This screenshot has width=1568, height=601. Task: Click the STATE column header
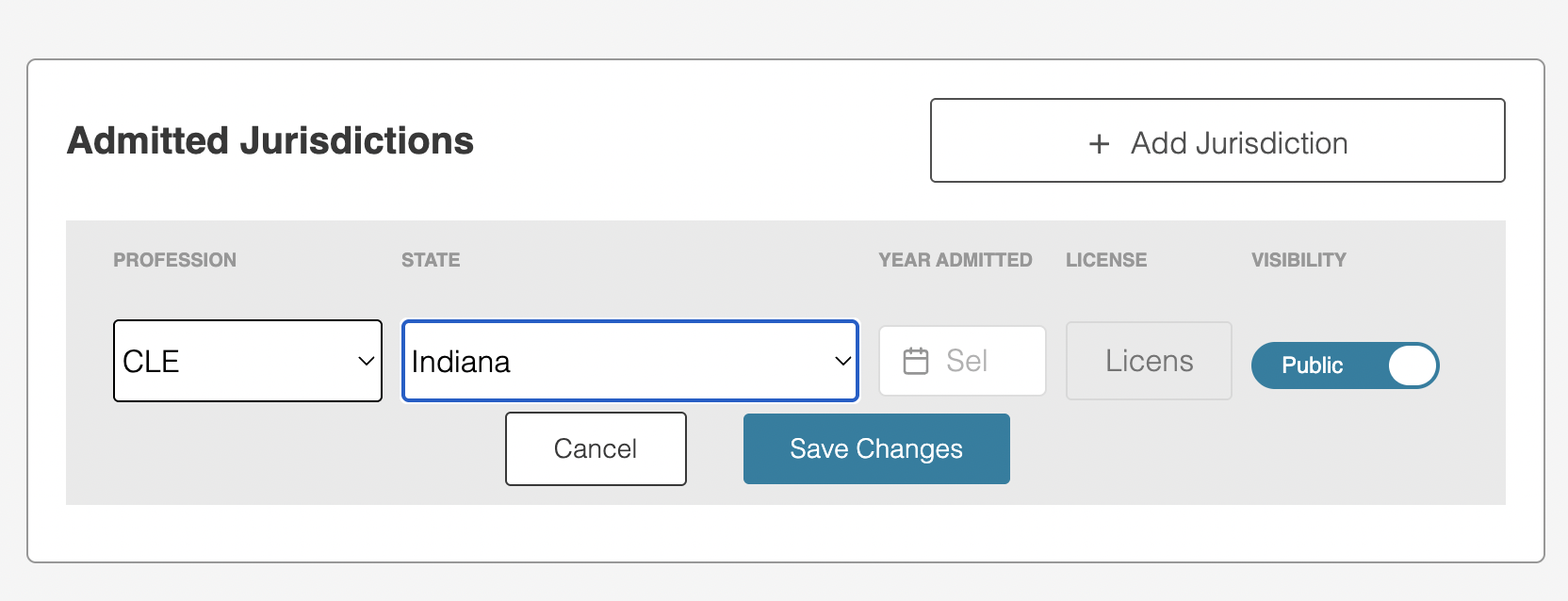coord(431,260)
